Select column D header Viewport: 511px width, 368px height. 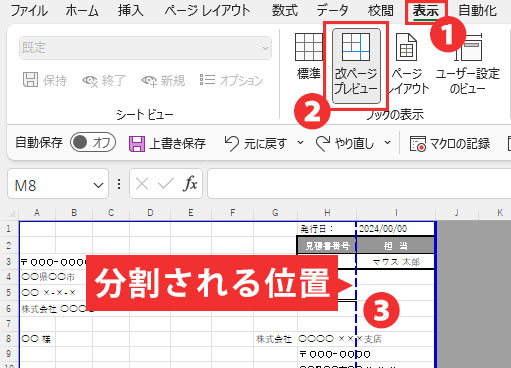pyautogui.click(x=150, y=213)
